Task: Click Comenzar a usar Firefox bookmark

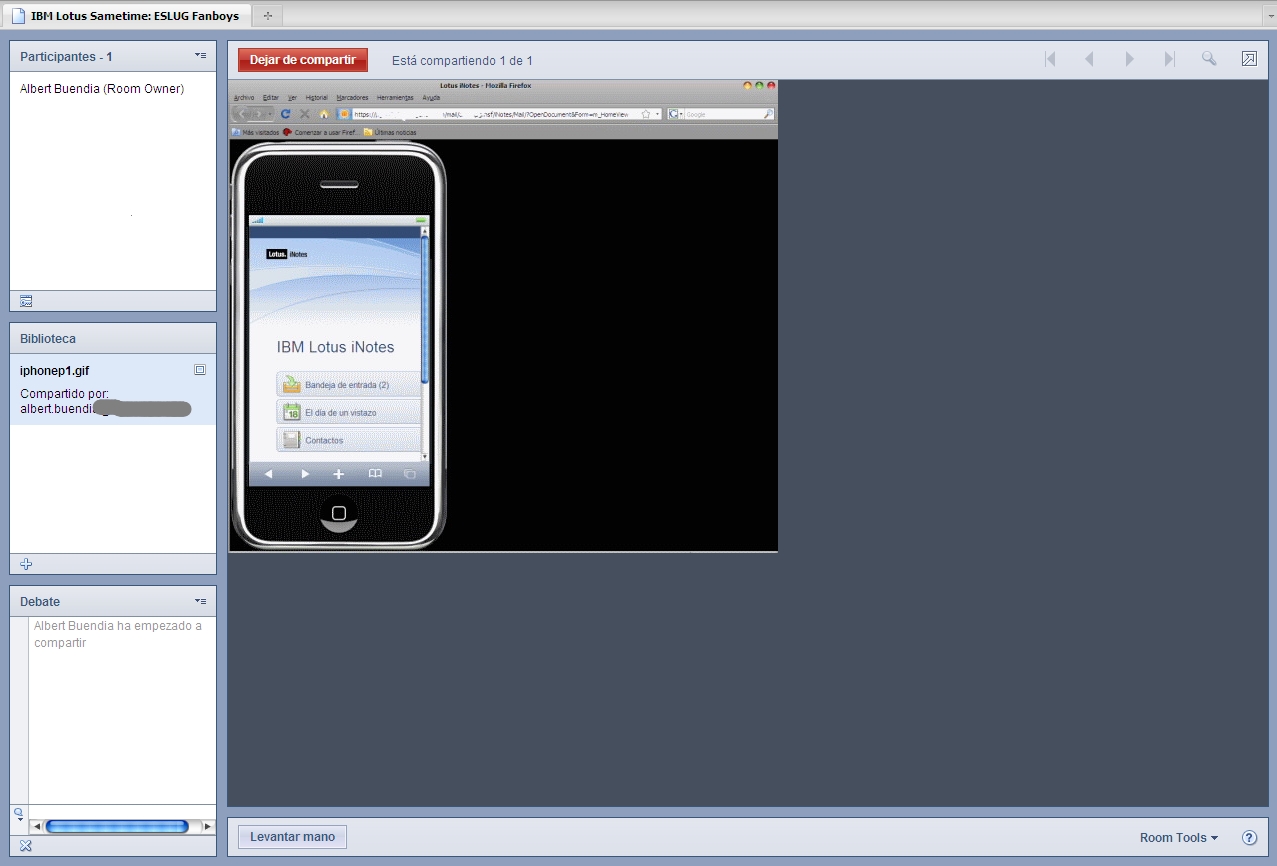Action: click(319, 132)
